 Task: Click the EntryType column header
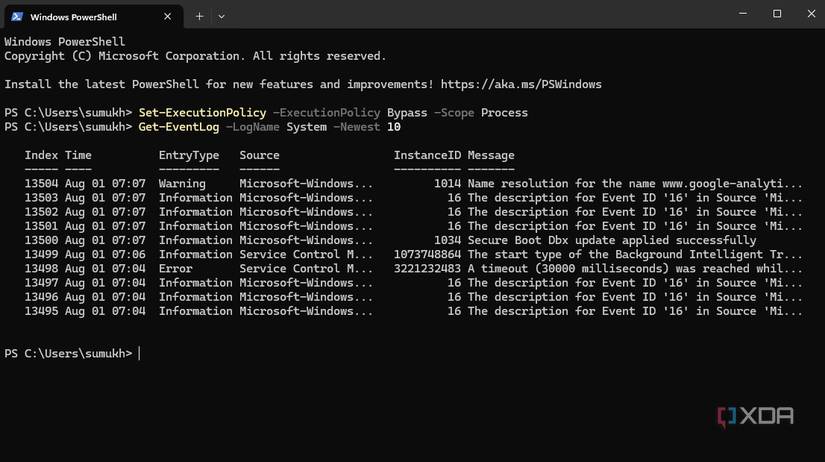[x=189, y=155]
